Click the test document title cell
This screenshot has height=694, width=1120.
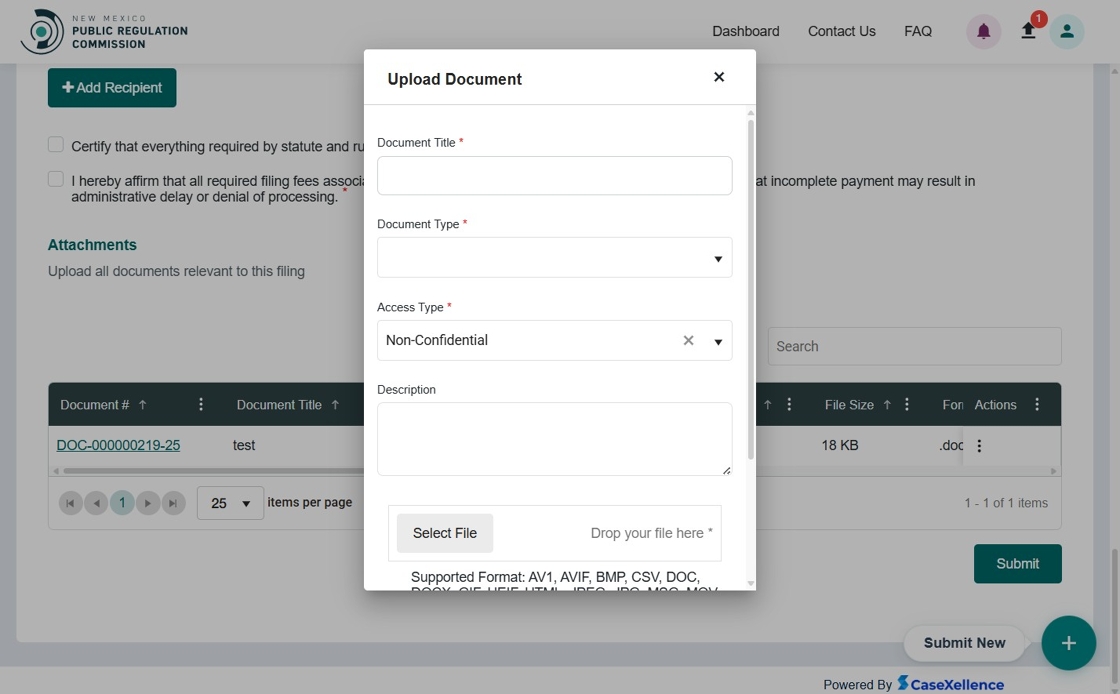[244, 446]
